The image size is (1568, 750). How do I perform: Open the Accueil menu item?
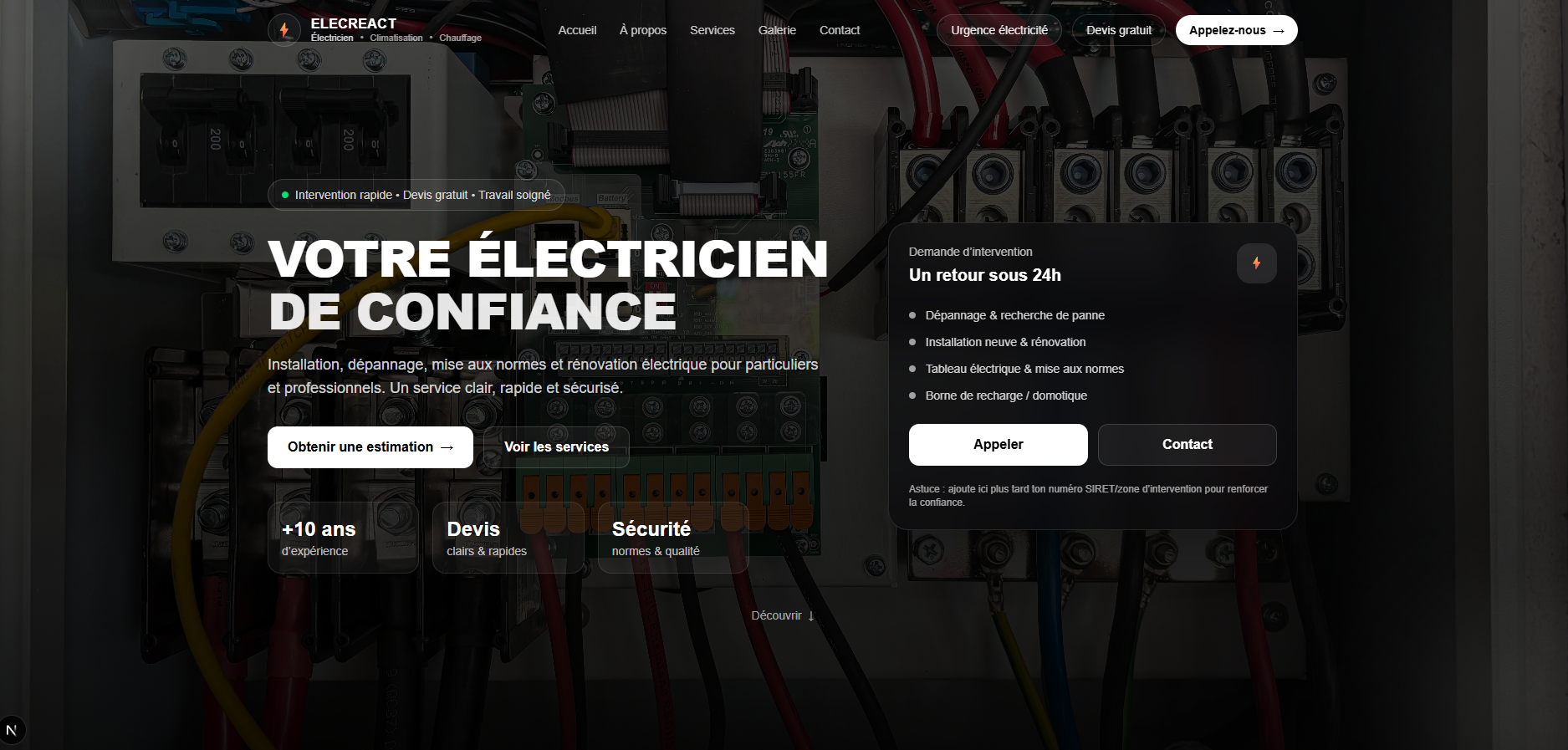[577, 30]
